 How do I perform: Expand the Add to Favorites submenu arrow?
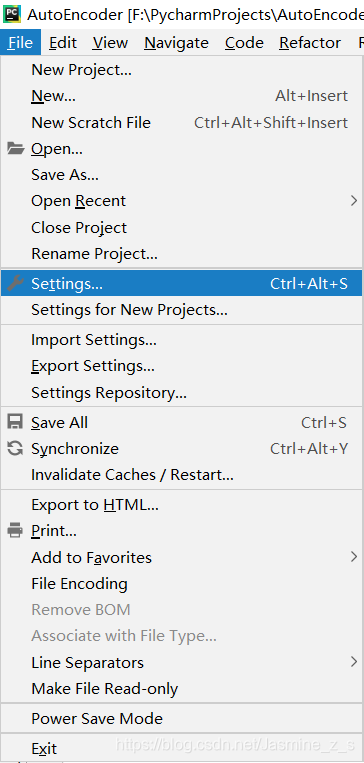pos(354,557)
